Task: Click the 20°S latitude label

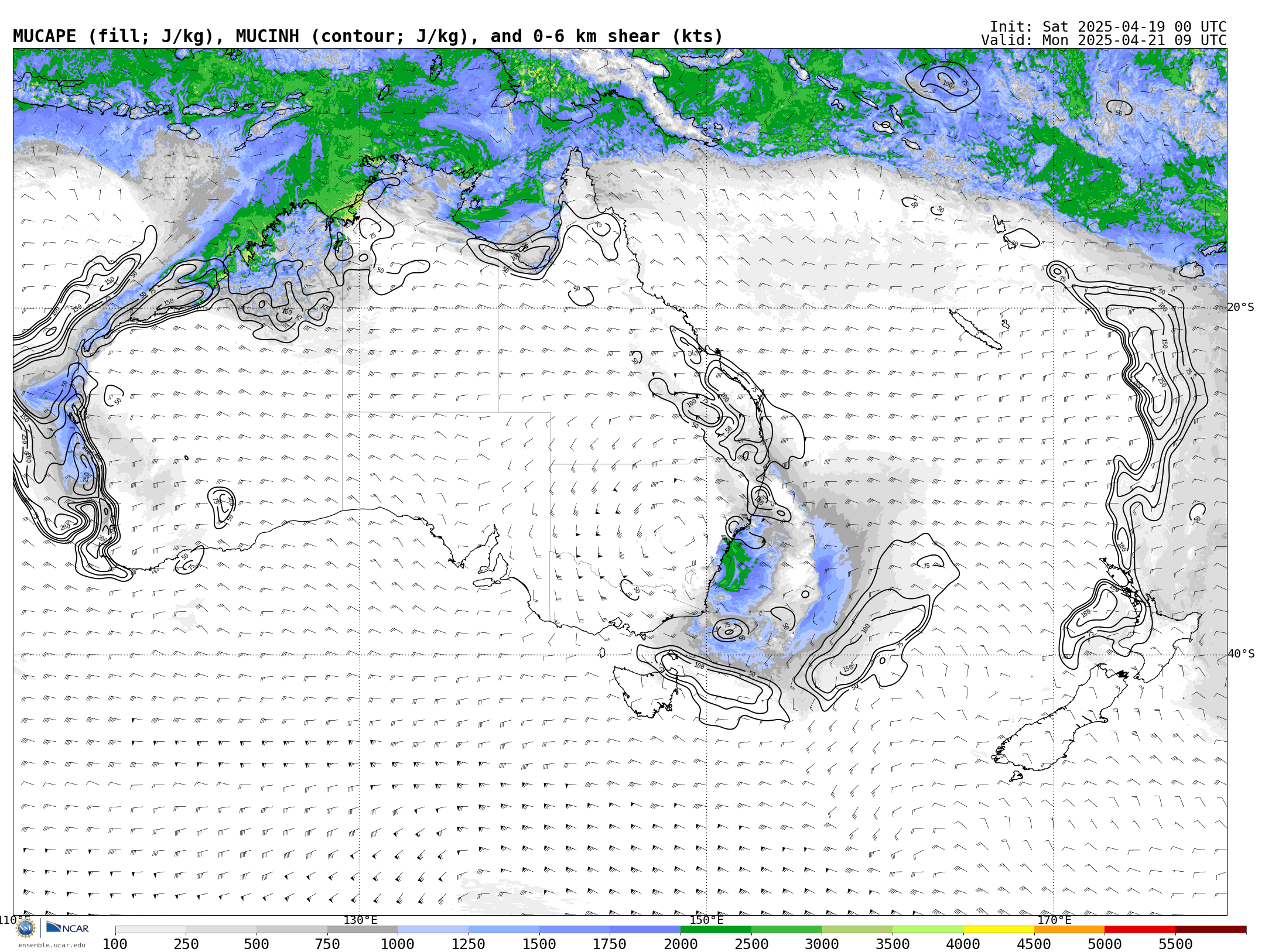Action: [1241, 307]
